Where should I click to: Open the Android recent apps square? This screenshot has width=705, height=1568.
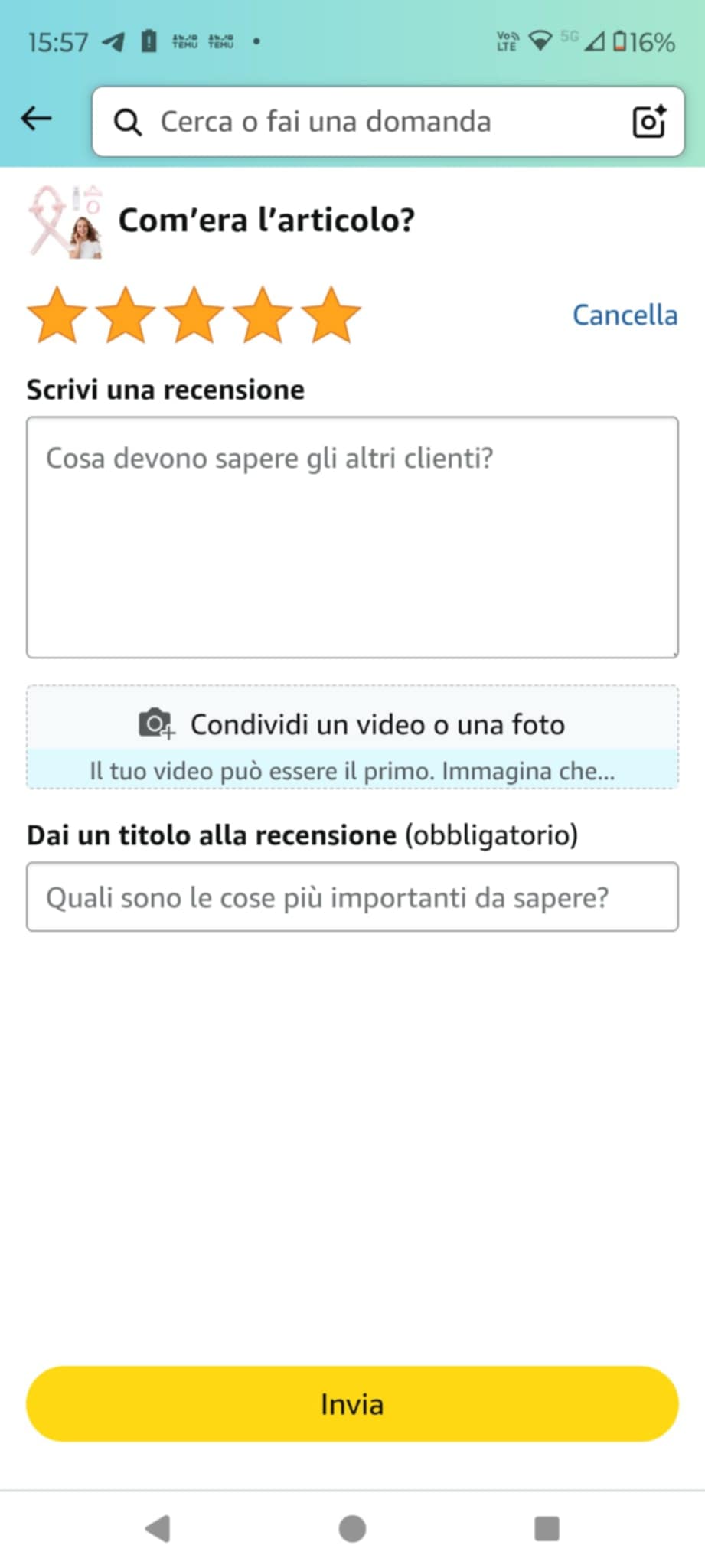547,1529
